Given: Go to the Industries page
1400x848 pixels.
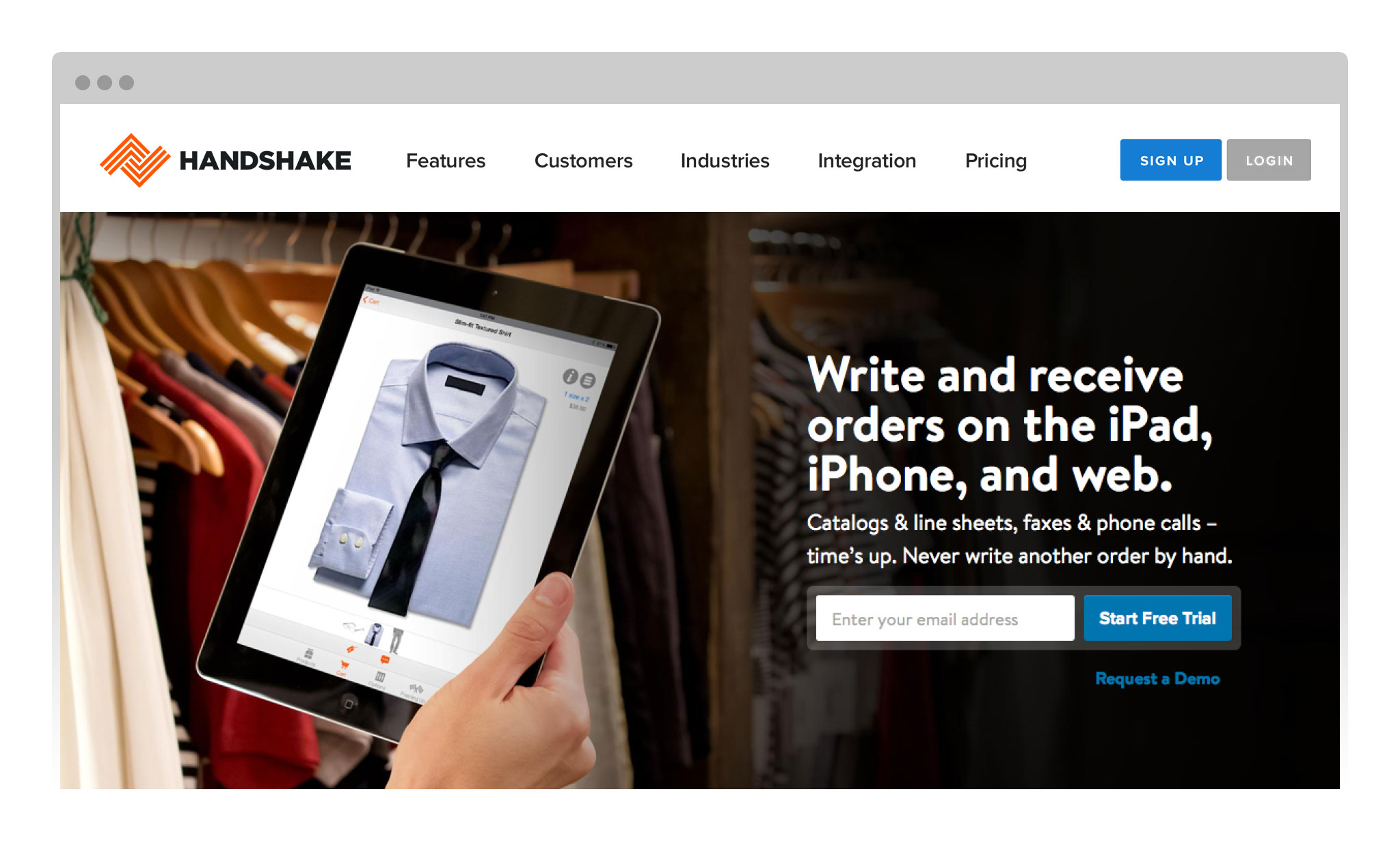Looking at the screenshot, I should (725, 161).
